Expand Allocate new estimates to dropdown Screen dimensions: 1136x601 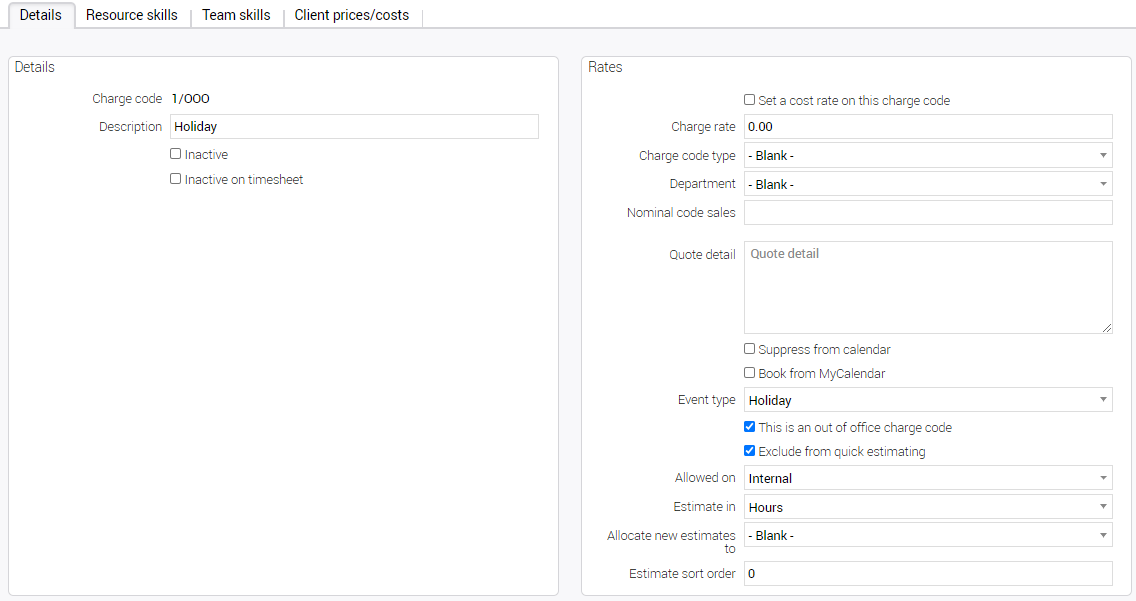[x=927, y=535]
